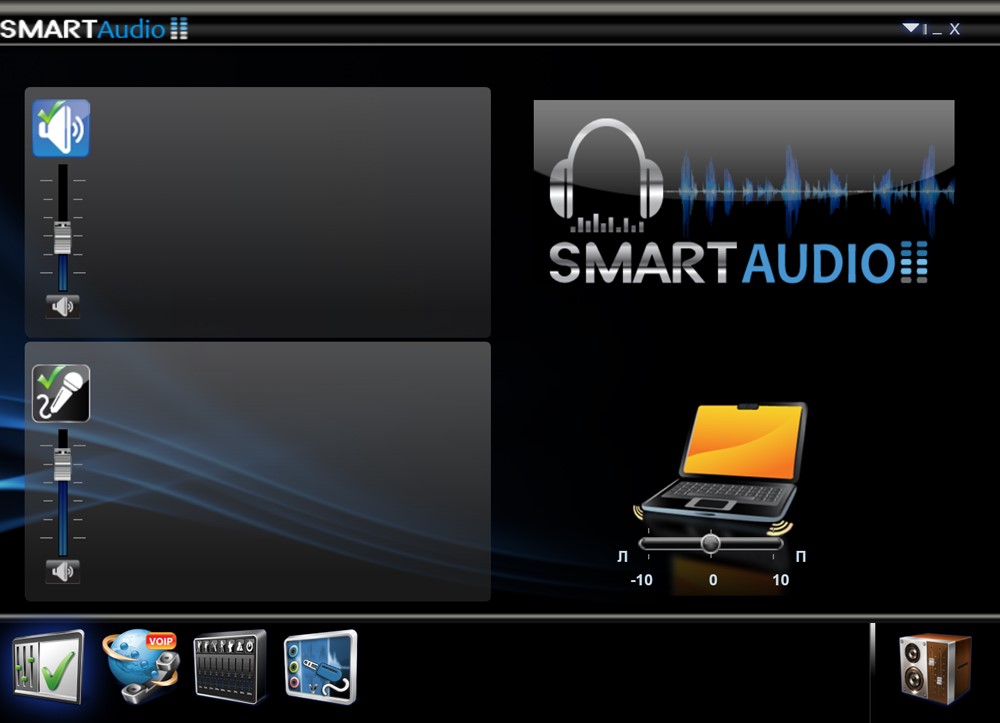1000x723 pixels.
Task: Click the wooden loudspeaker icon
Action: [935, 669]
